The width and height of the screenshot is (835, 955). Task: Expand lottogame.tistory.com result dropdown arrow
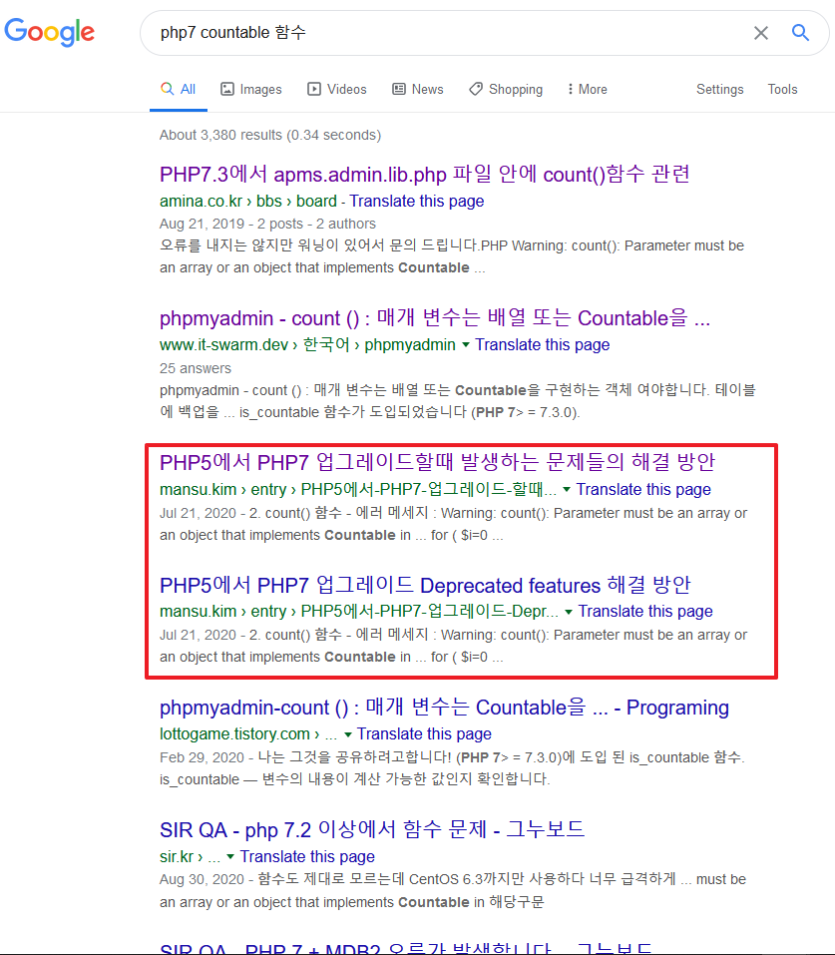(x=348, y=735)
